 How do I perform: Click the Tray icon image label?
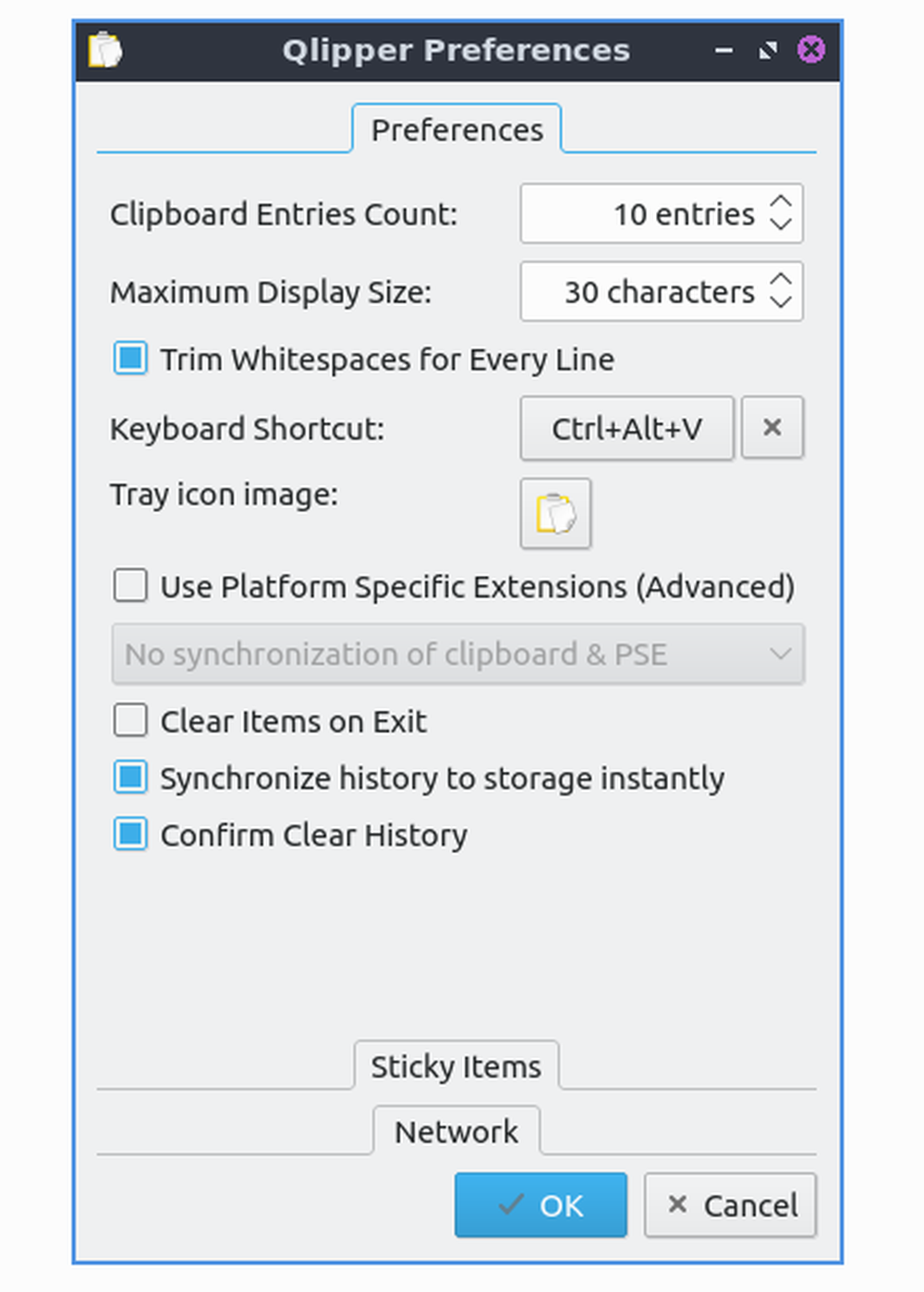224,494
